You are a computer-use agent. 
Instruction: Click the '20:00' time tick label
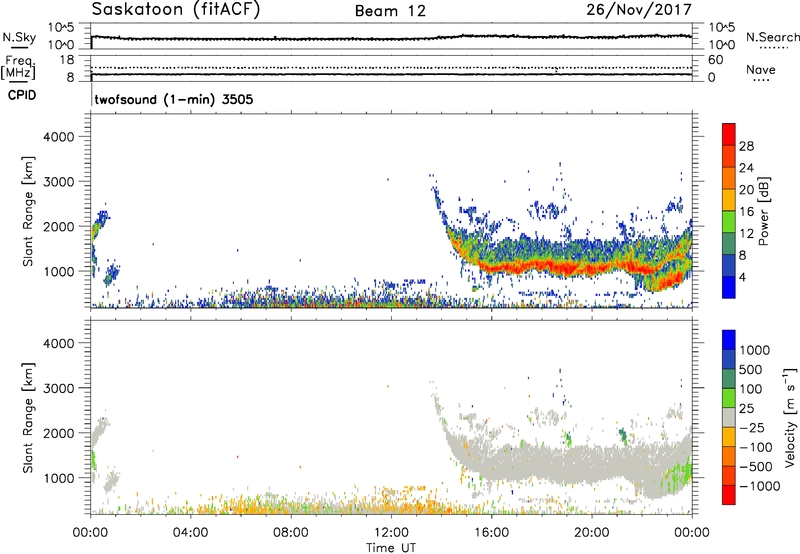(591, 533)
